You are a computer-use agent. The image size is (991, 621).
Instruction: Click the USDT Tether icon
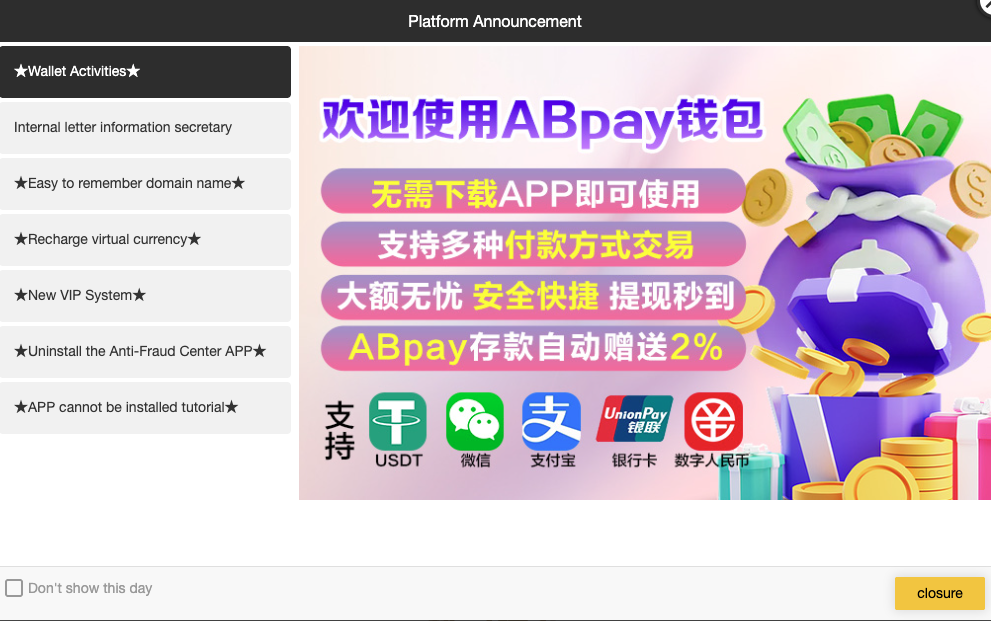(398, 421)
